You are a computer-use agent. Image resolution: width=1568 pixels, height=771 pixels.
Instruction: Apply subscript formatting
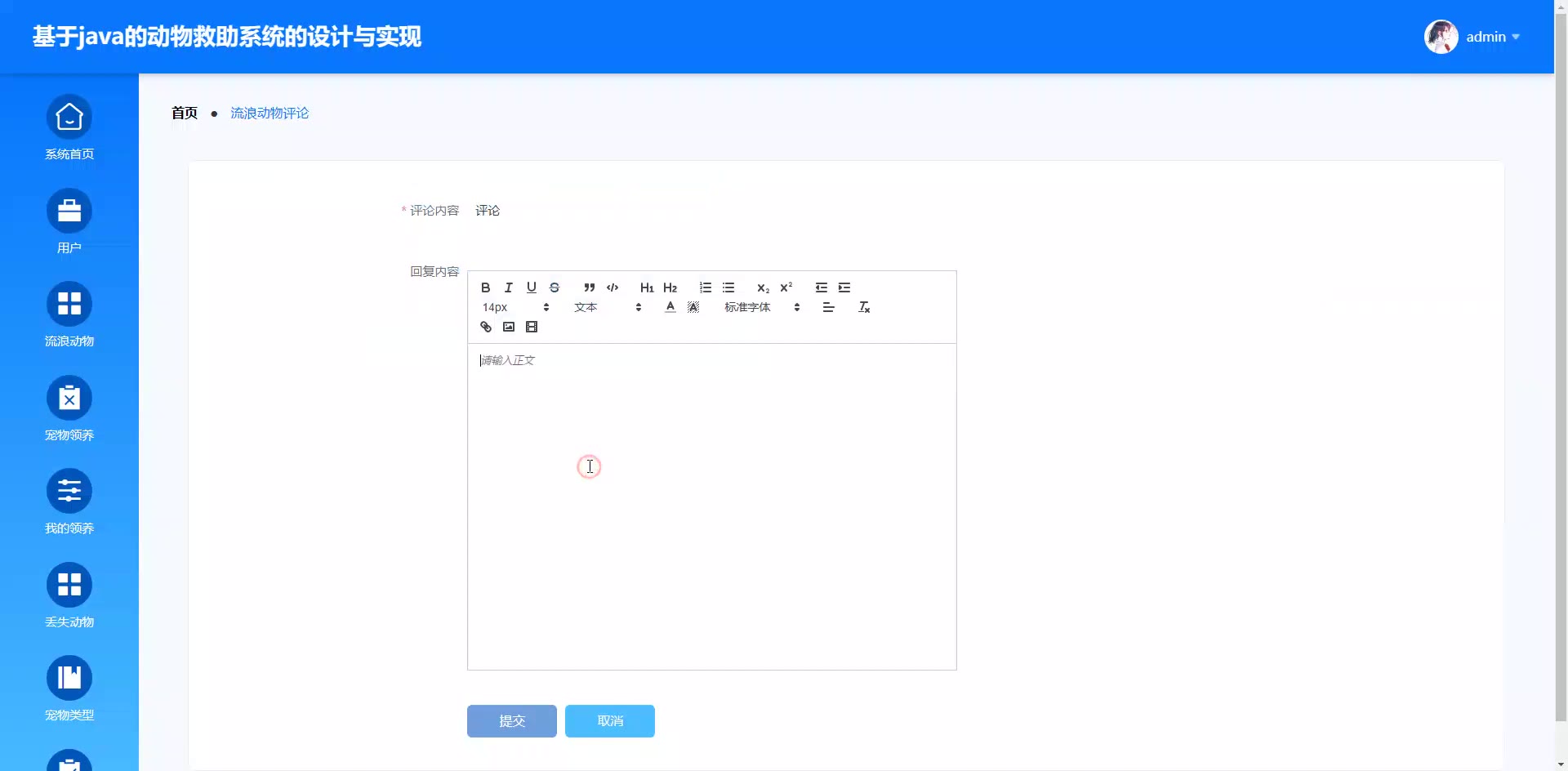pyautogui.click(x=763, y=287)
